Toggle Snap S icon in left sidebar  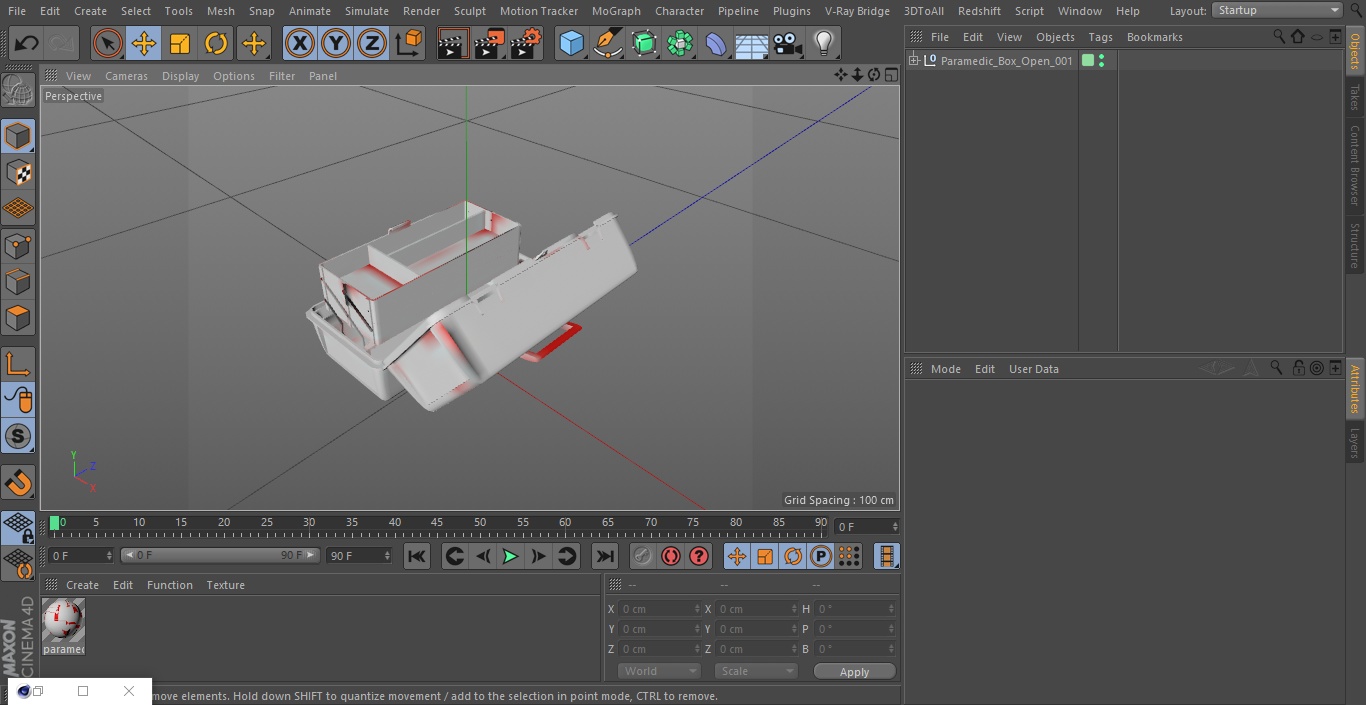click(18, 436)
